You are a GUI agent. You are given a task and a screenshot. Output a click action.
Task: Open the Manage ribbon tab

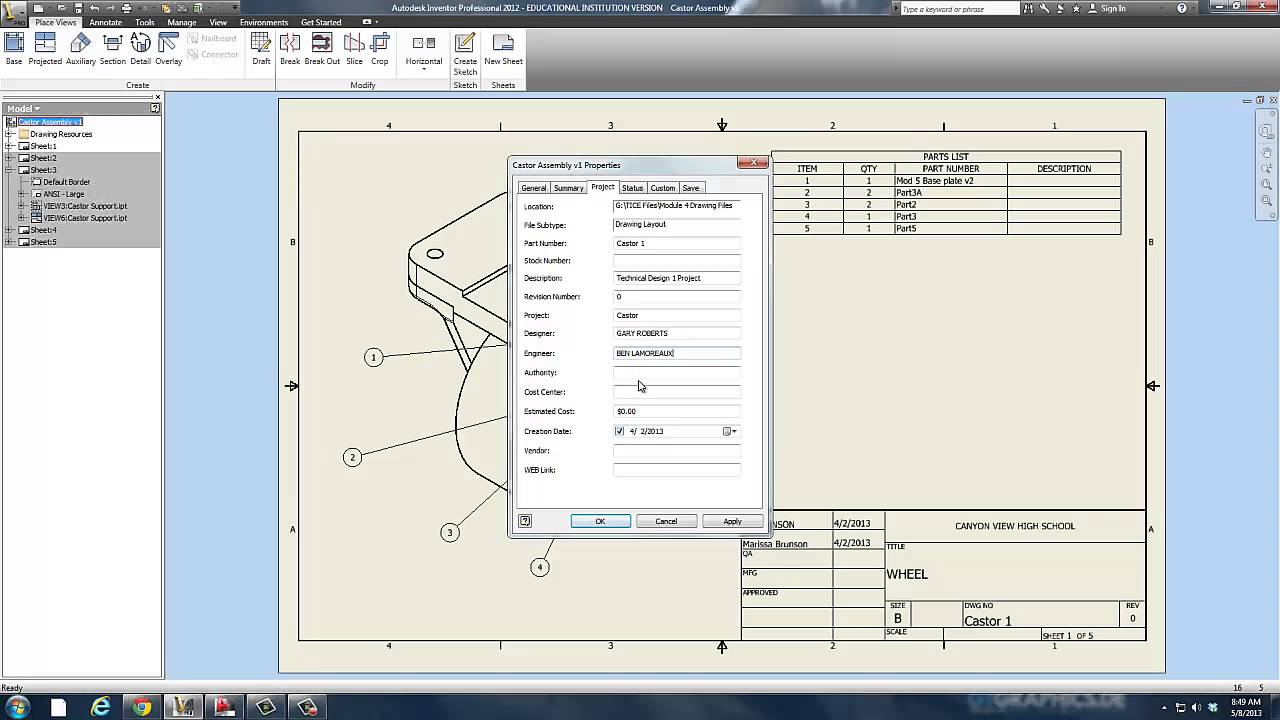tap(182, 22)
